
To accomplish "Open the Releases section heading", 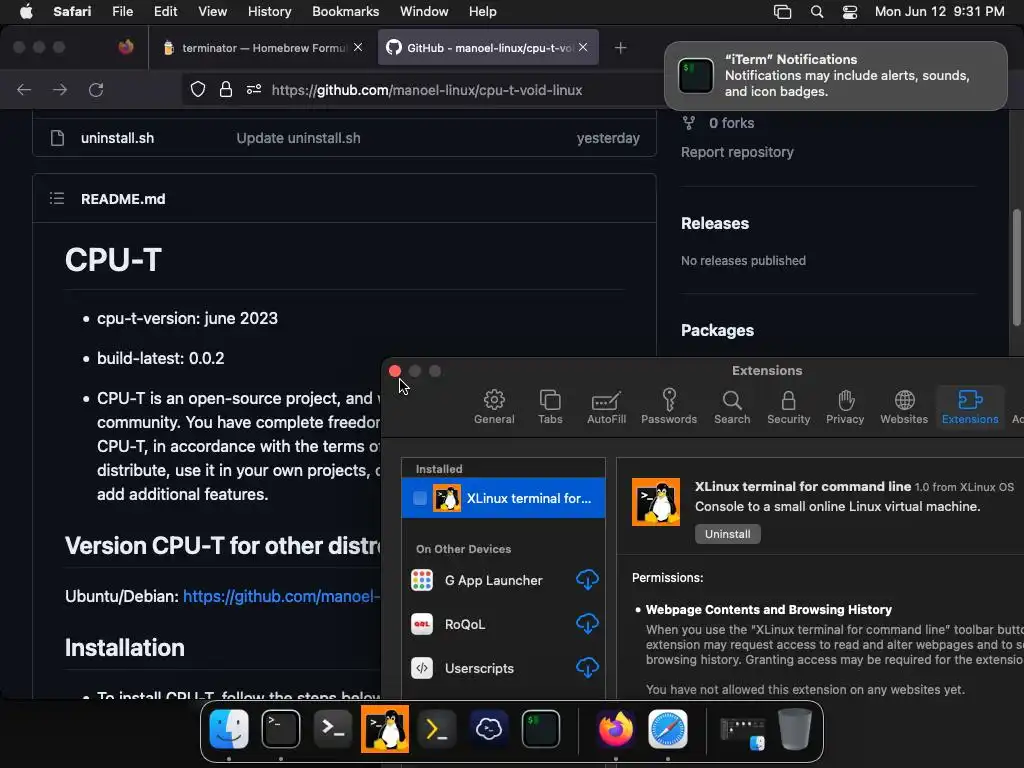I will [715, 223].
